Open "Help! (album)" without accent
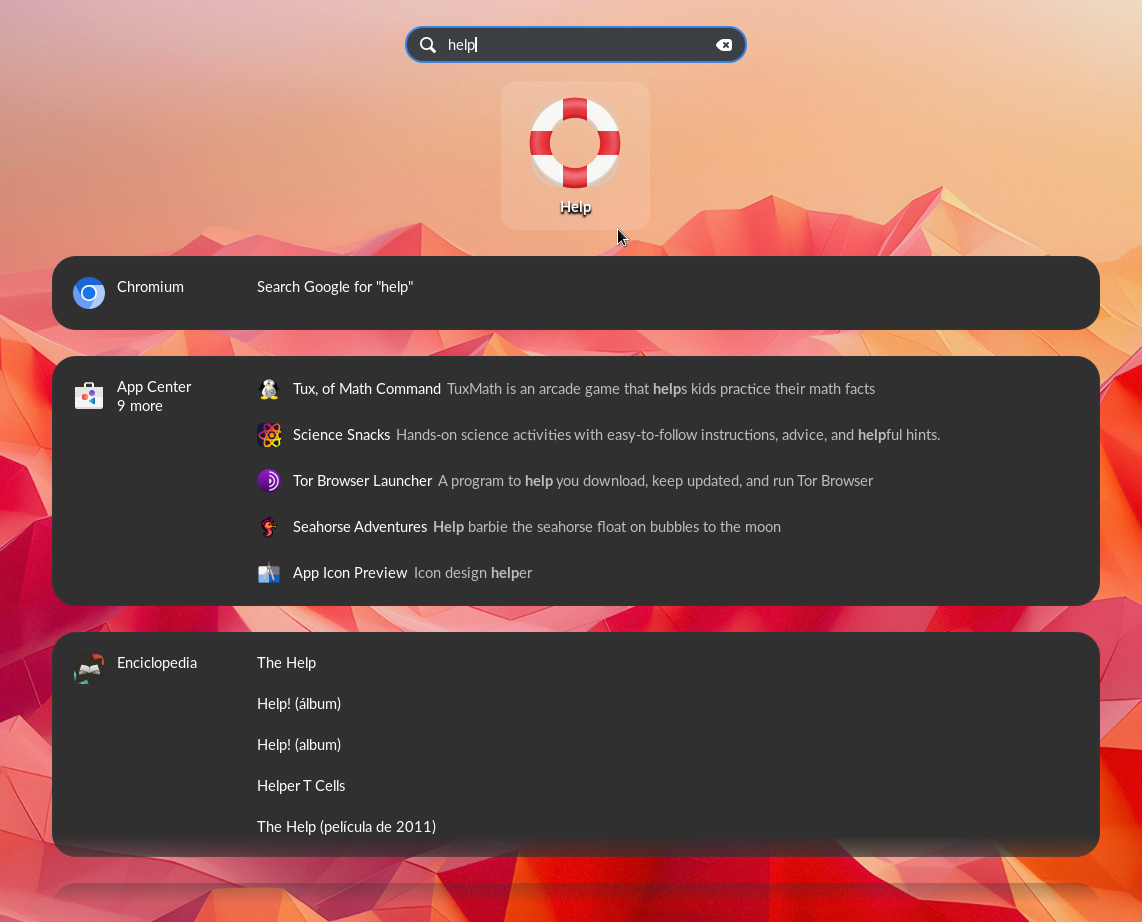The width and height of the screenshot is (1142, 922). coord(299,744)
